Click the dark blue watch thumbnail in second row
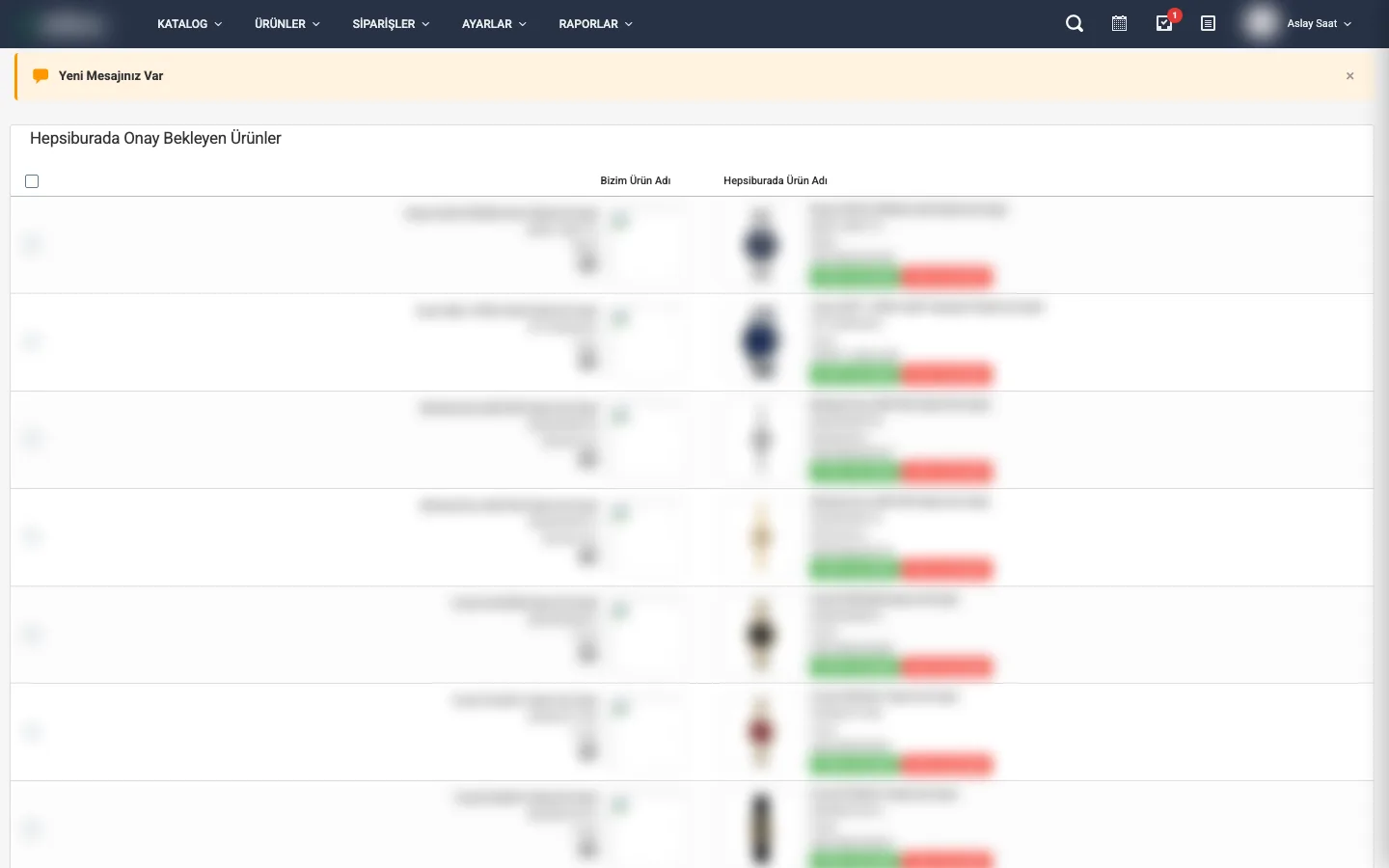Viewport: 1389px width, 868px height. pyautogui.click(x=761, y=342)
